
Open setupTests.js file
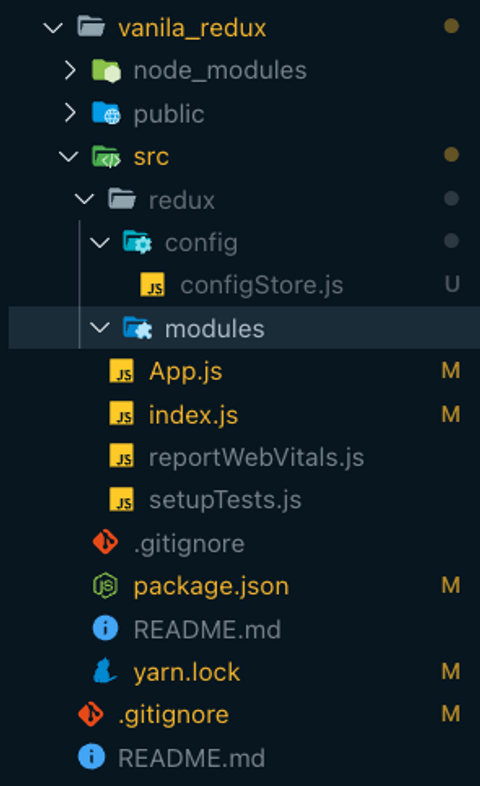click(x=225, y=500)
